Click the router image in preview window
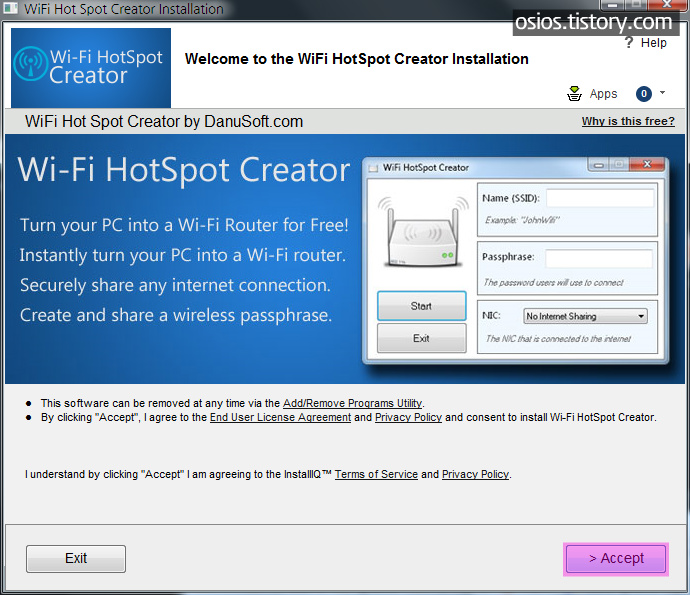 pyautogui.click(x=423, y=233)
